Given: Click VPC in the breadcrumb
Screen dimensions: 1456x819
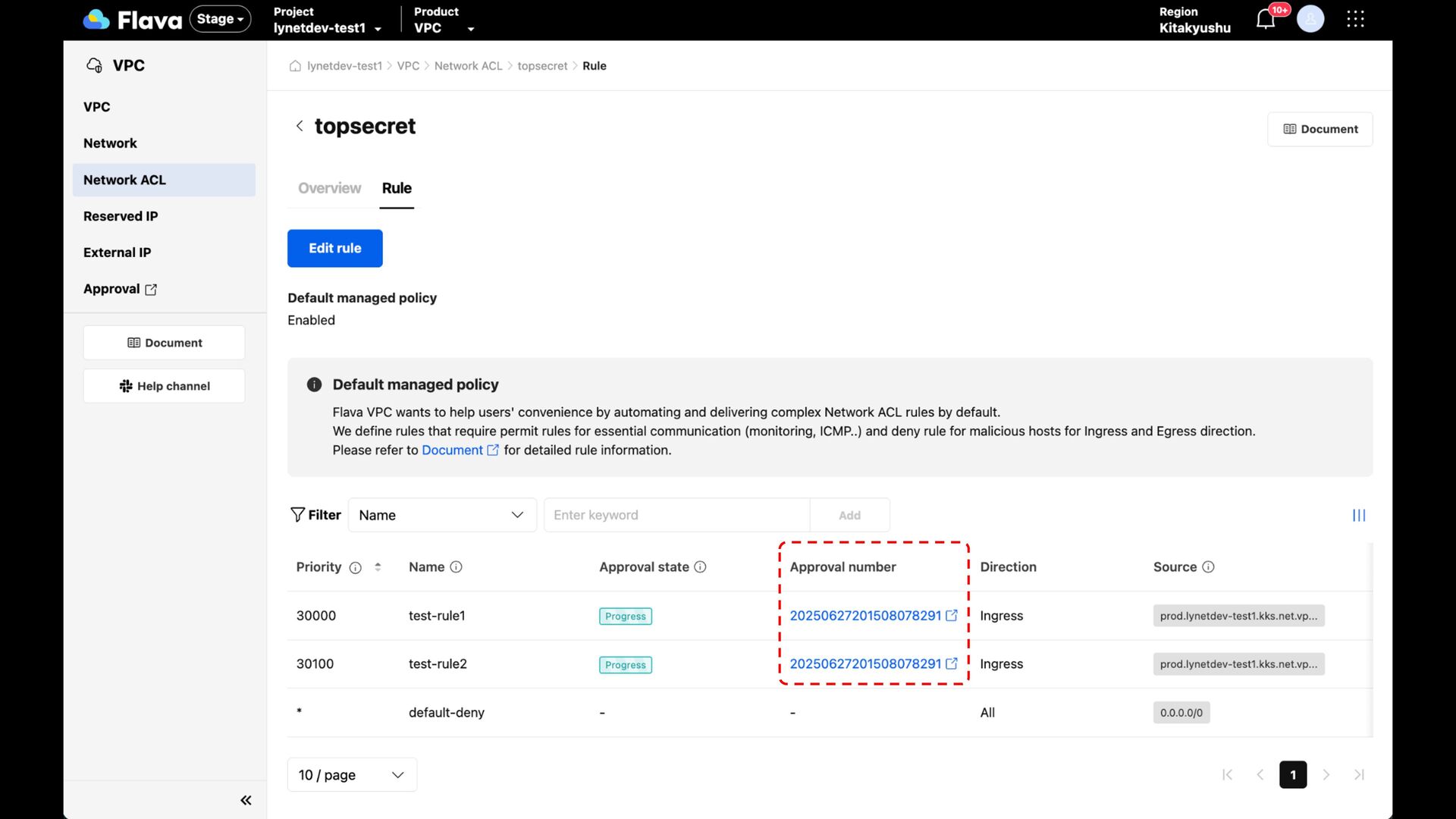Looking at the screenshot, I should [x=408, y=66].
